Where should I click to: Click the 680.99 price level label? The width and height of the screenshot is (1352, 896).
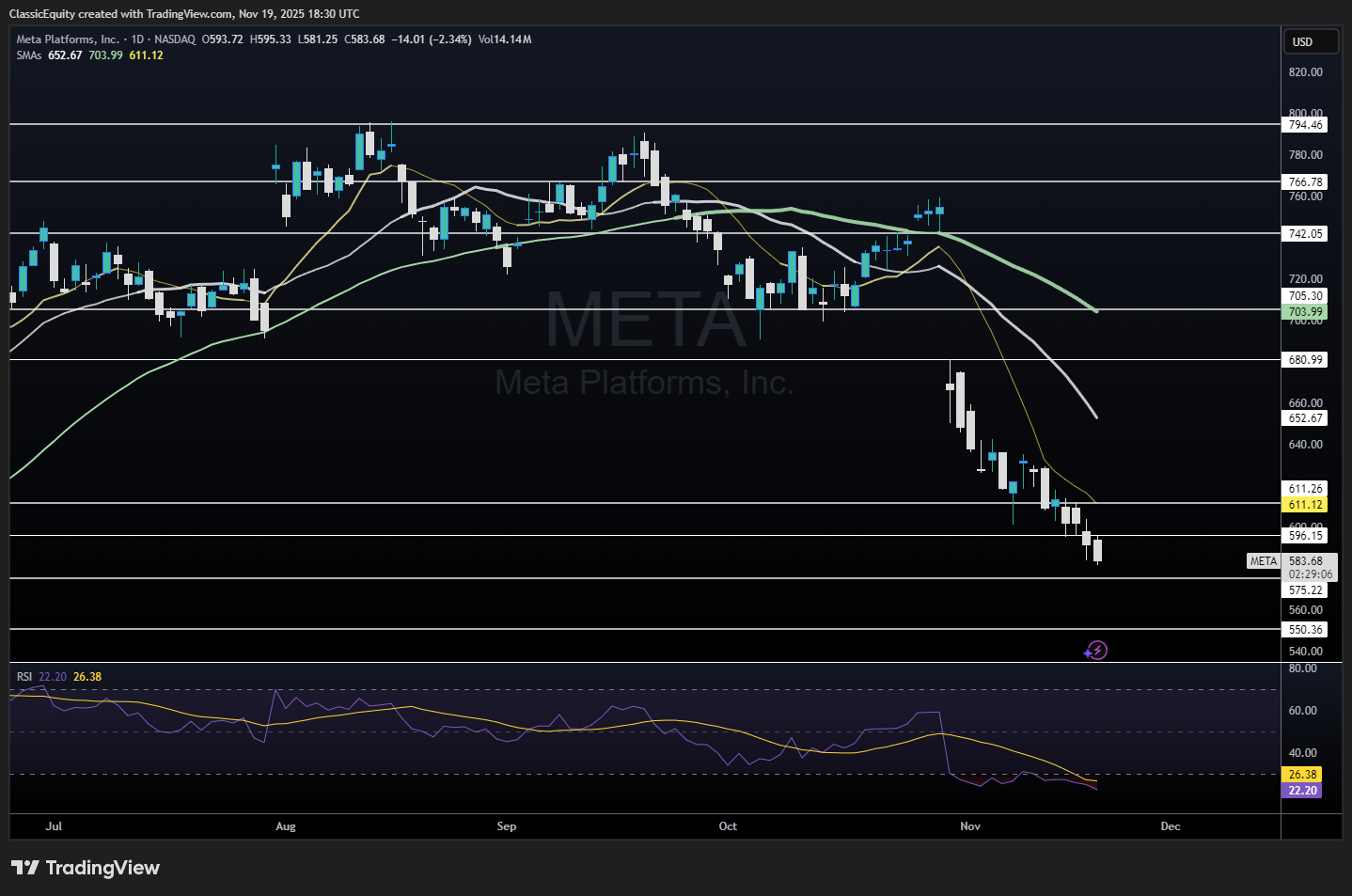click(x=1305, y=360)
